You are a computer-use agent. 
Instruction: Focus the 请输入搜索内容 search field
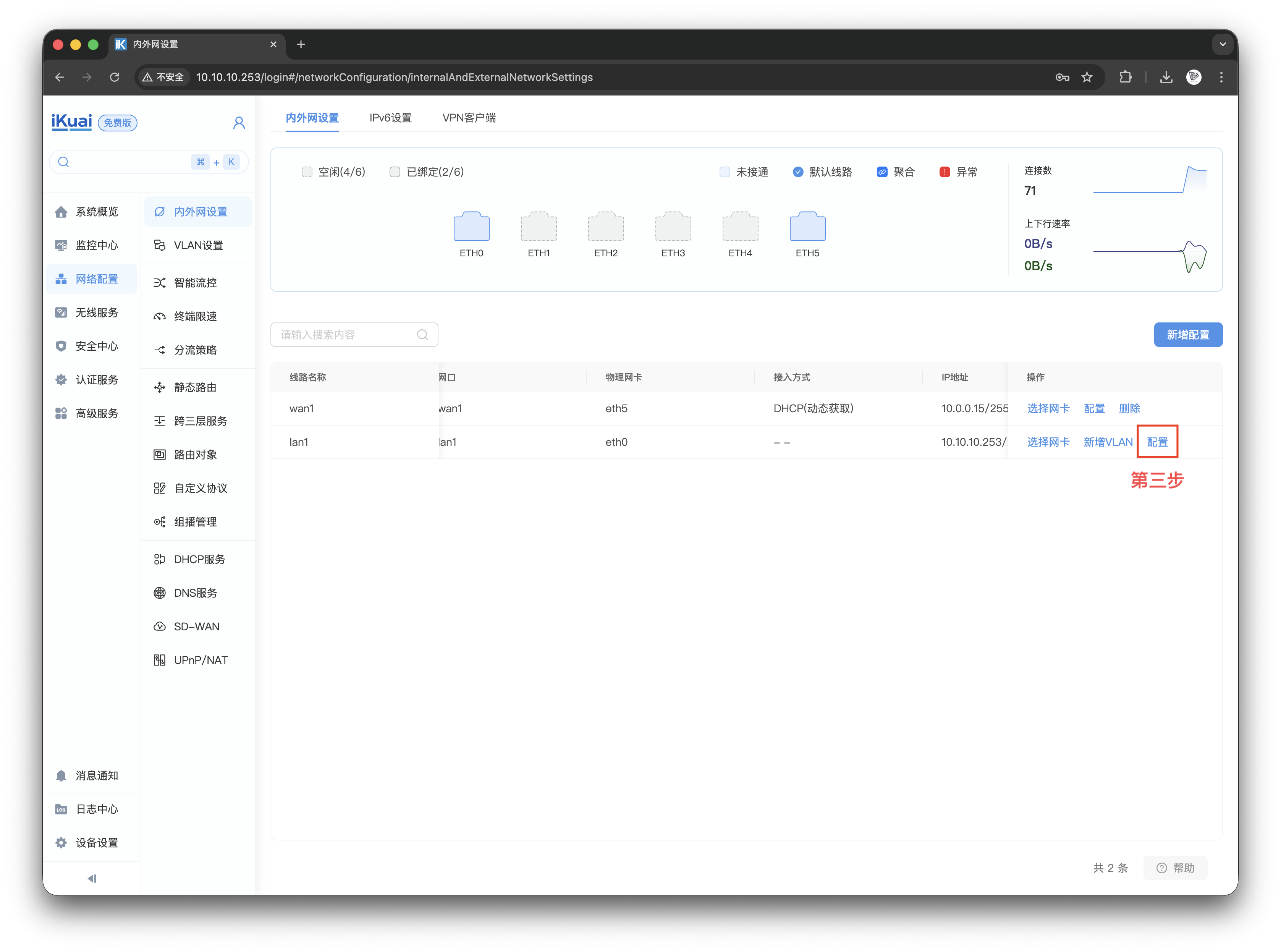pos(346,335)
